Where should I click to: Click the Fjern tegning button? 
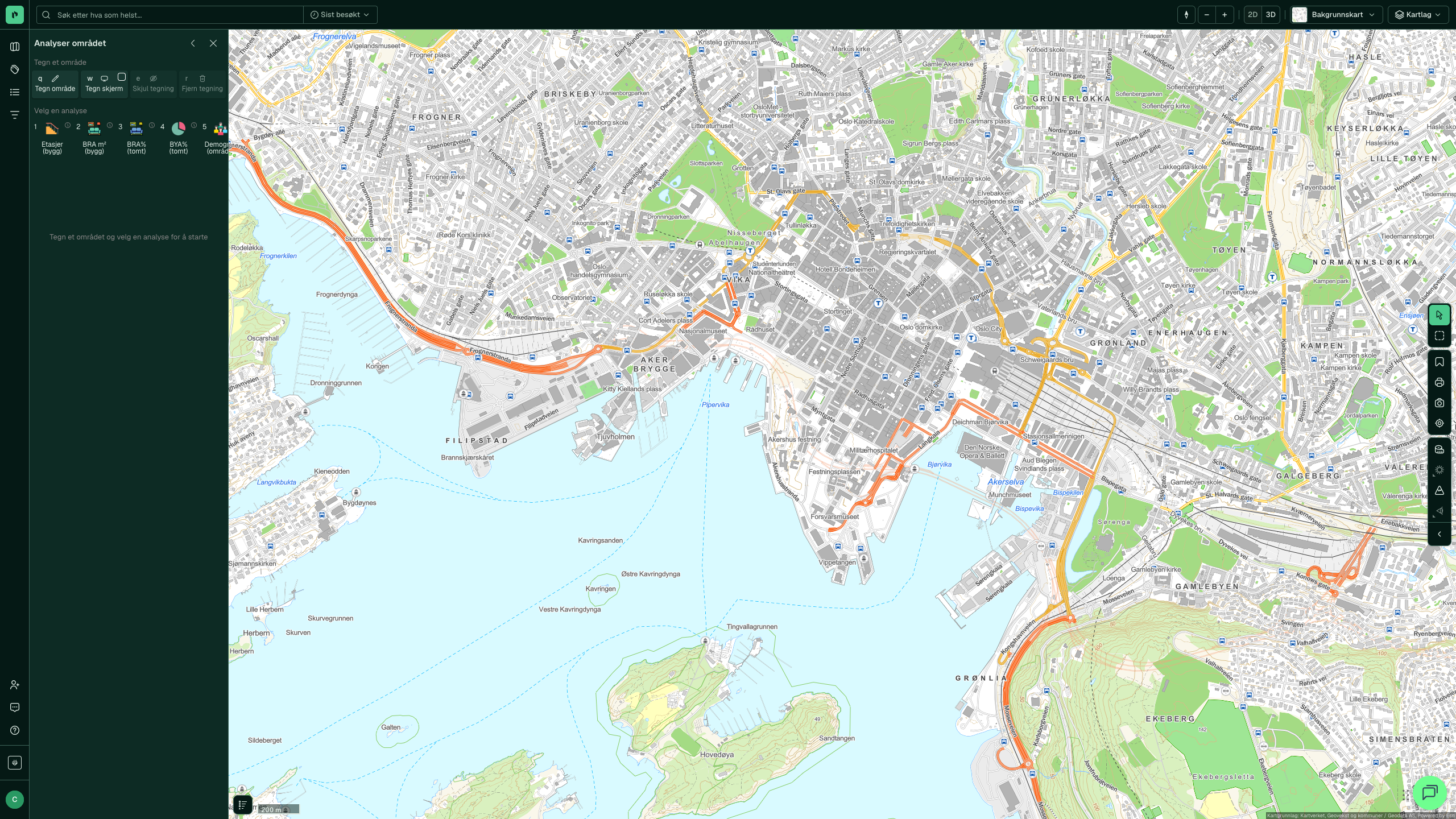202,84
